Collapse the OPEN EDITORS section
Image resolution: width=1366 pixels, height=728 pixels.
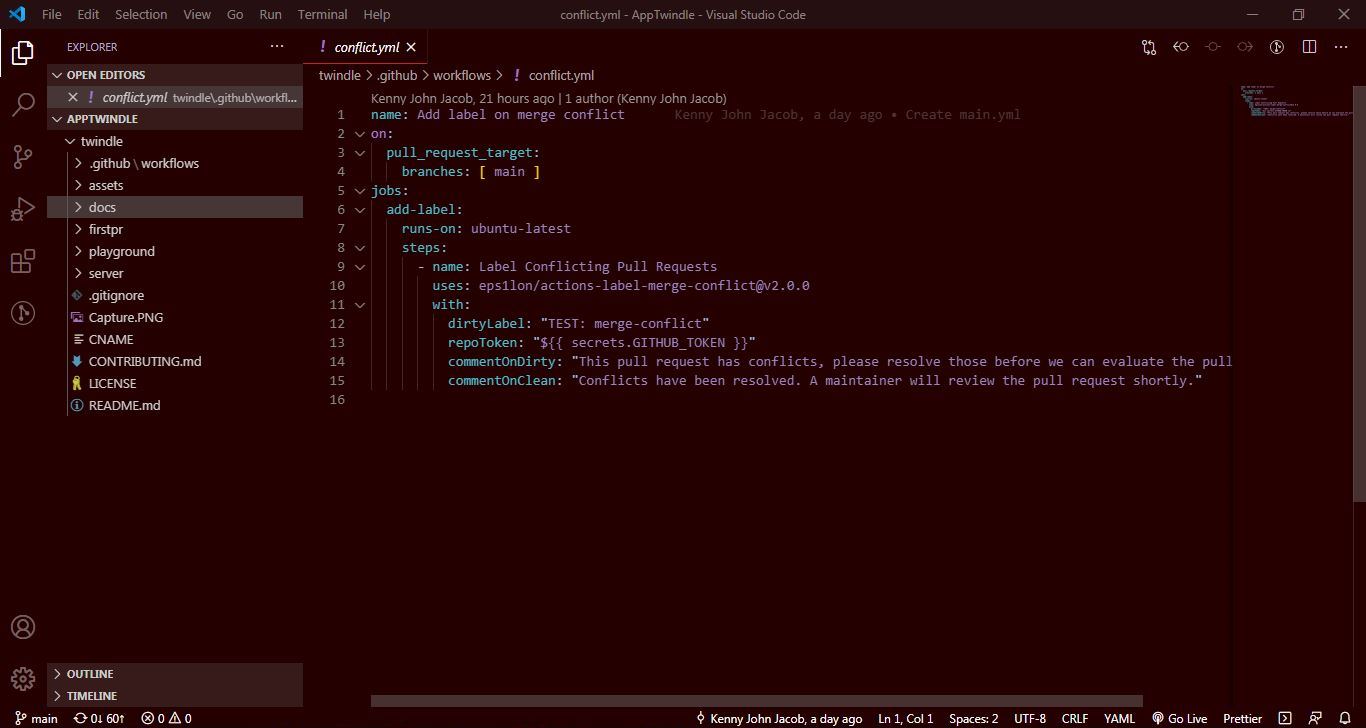pyautogui.click(x=175, y=75)
